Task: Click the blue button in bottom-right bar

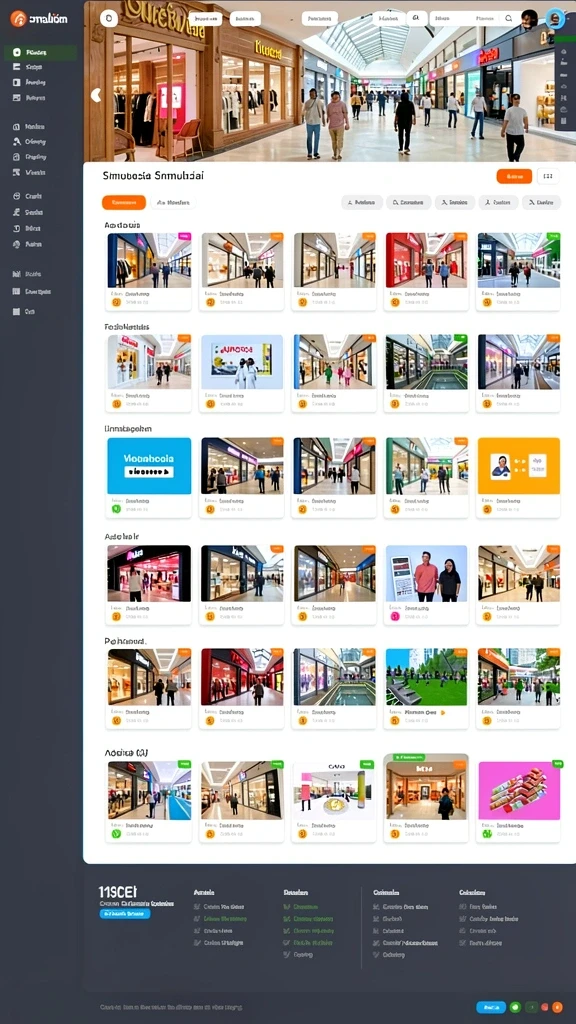Action: click(491, 1007)
